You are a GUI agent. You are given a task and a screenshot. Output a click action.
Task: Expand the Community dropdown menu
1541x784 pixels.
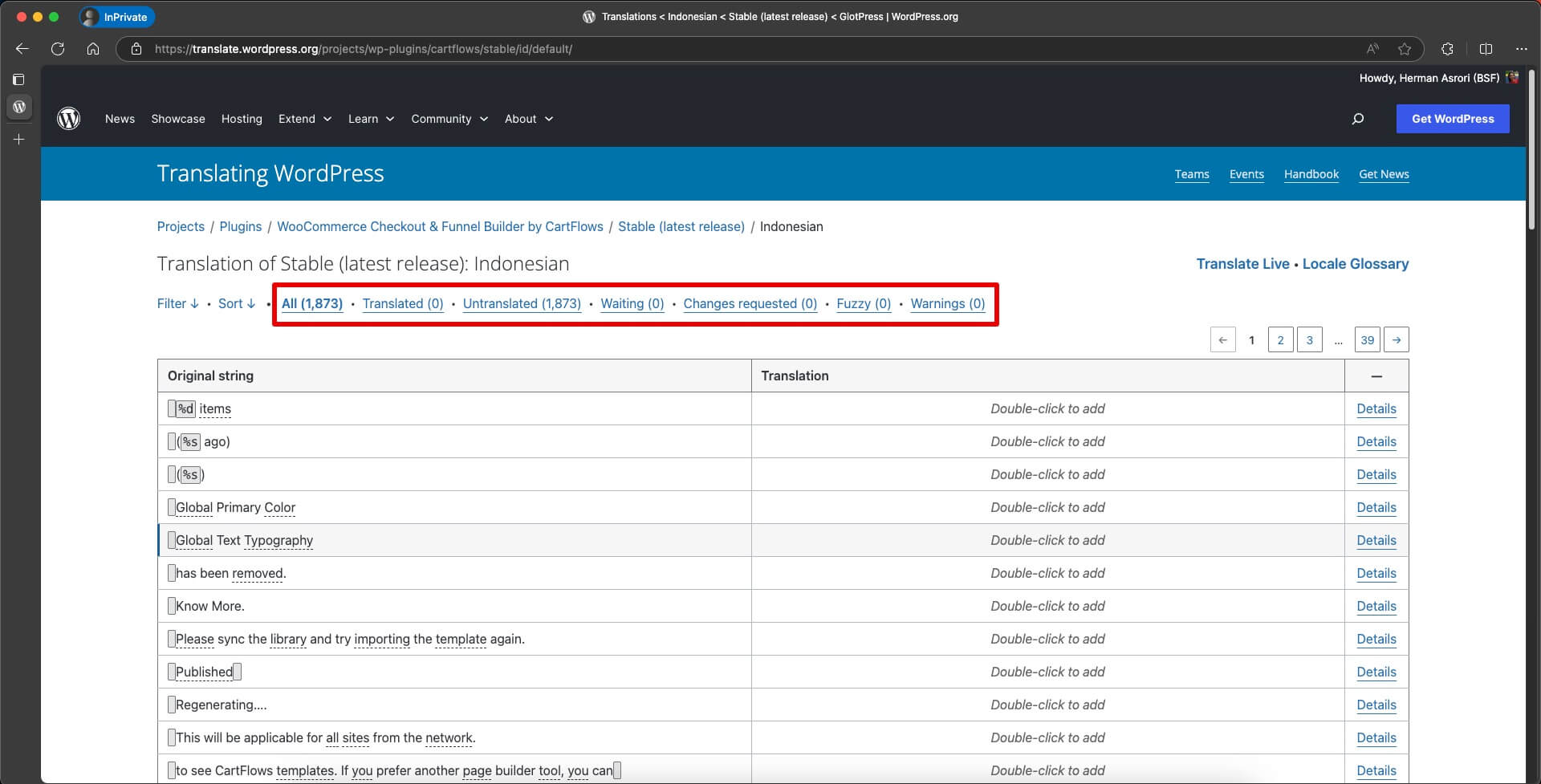[449, 119]
